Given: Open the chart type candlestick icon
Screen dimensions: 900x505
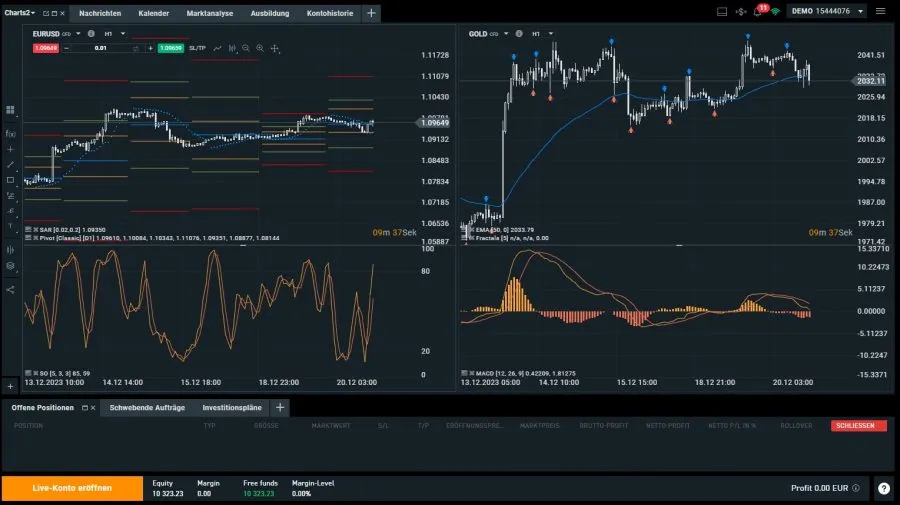Looking at the screenshot, I should coord(232,48).
